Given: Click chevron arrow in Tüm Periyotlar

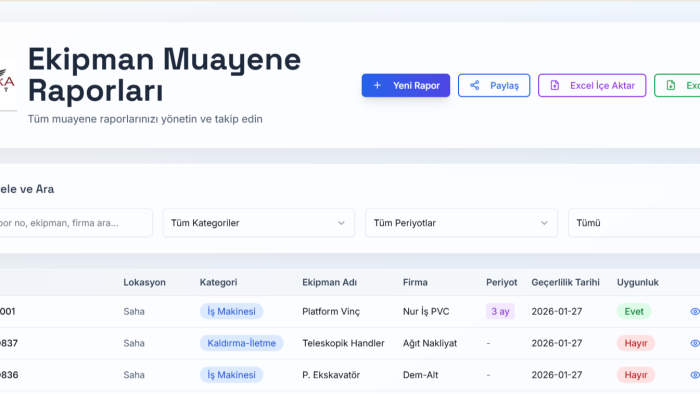Looking at the screenshot, I should click(544, 223).
